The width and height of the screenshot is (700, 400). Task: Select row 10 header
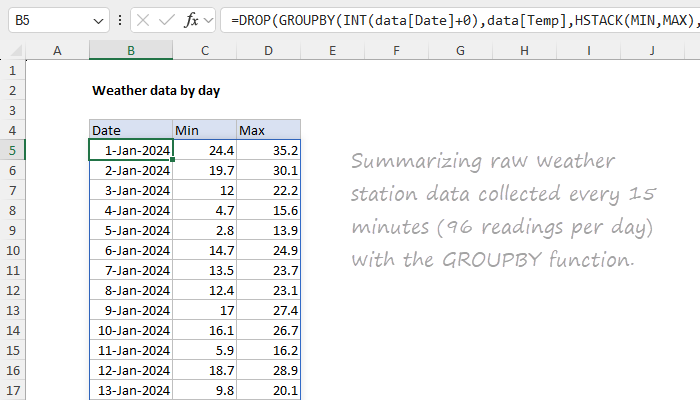(x=12, y=250)
